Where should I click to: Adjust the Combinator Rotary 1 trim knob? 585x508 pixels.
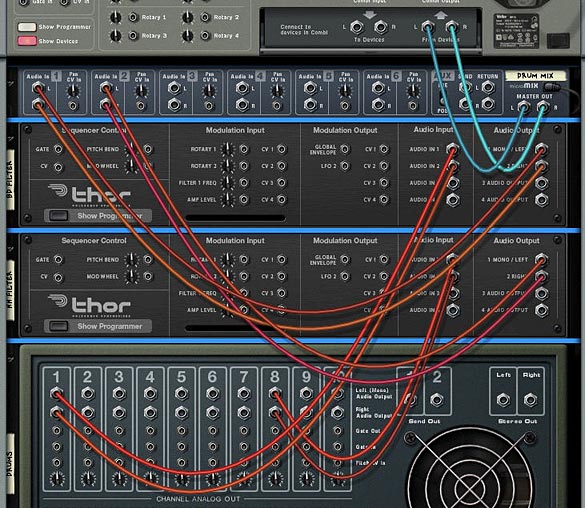click(115, 17)
